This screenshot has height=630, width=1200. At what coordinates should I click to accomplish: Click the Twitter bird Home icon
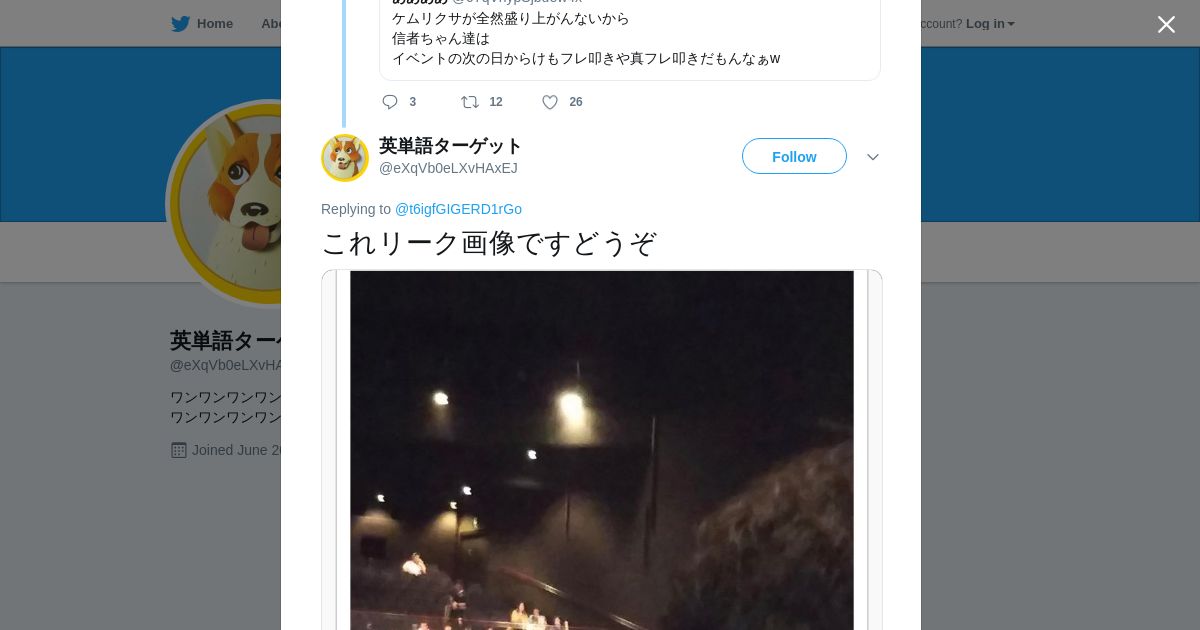tap(180, 24)
